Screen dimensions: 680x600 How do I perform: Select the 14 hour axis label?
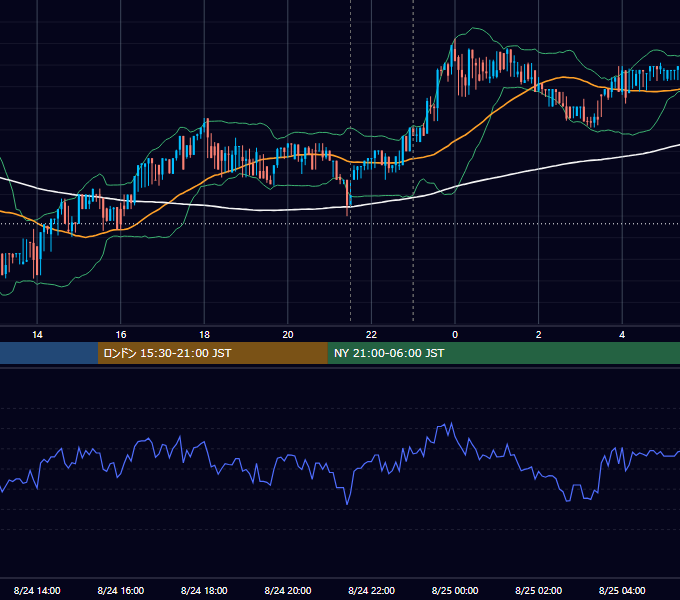37,335
